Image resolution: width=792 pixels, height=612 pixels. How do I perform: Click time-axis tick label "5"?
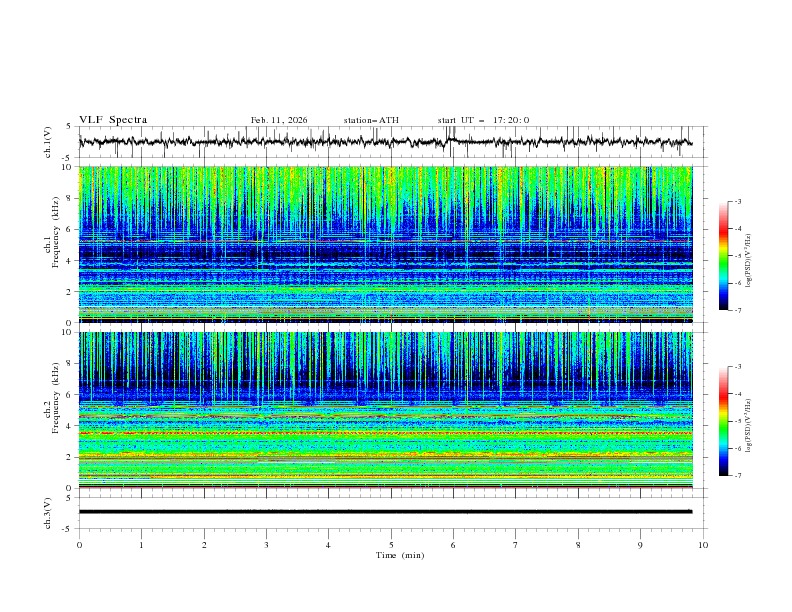[x=391, y=545]
